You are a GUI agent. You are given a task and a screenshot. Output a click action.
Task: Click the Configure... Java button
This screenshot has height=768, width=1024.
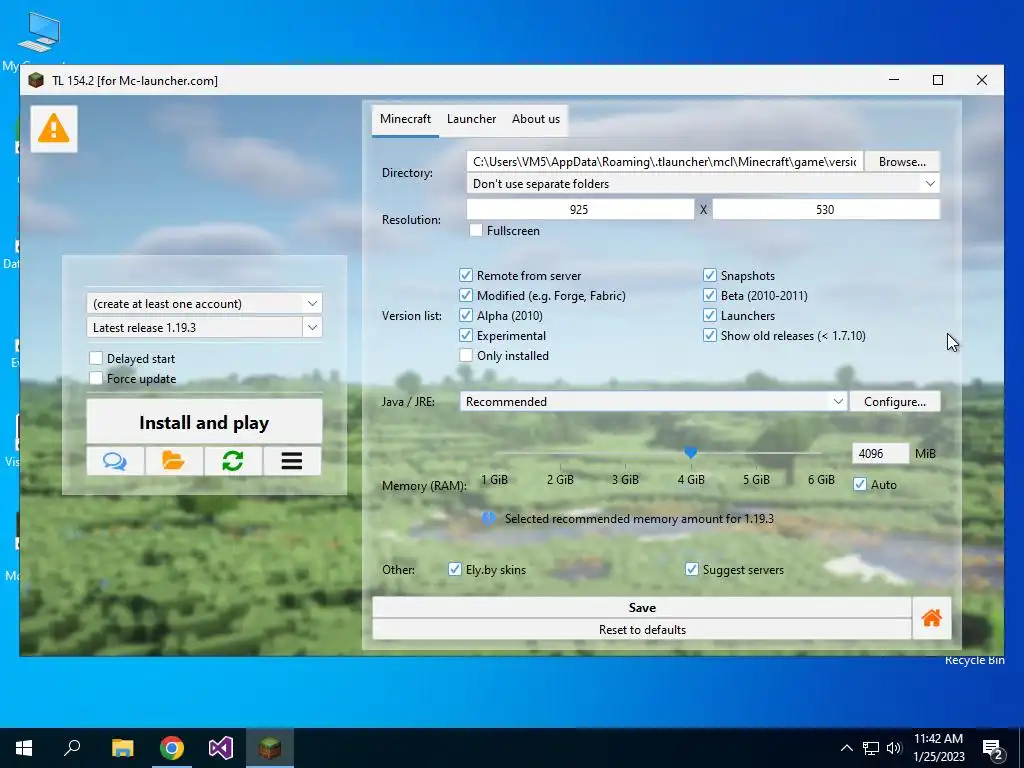coord(895,402)
